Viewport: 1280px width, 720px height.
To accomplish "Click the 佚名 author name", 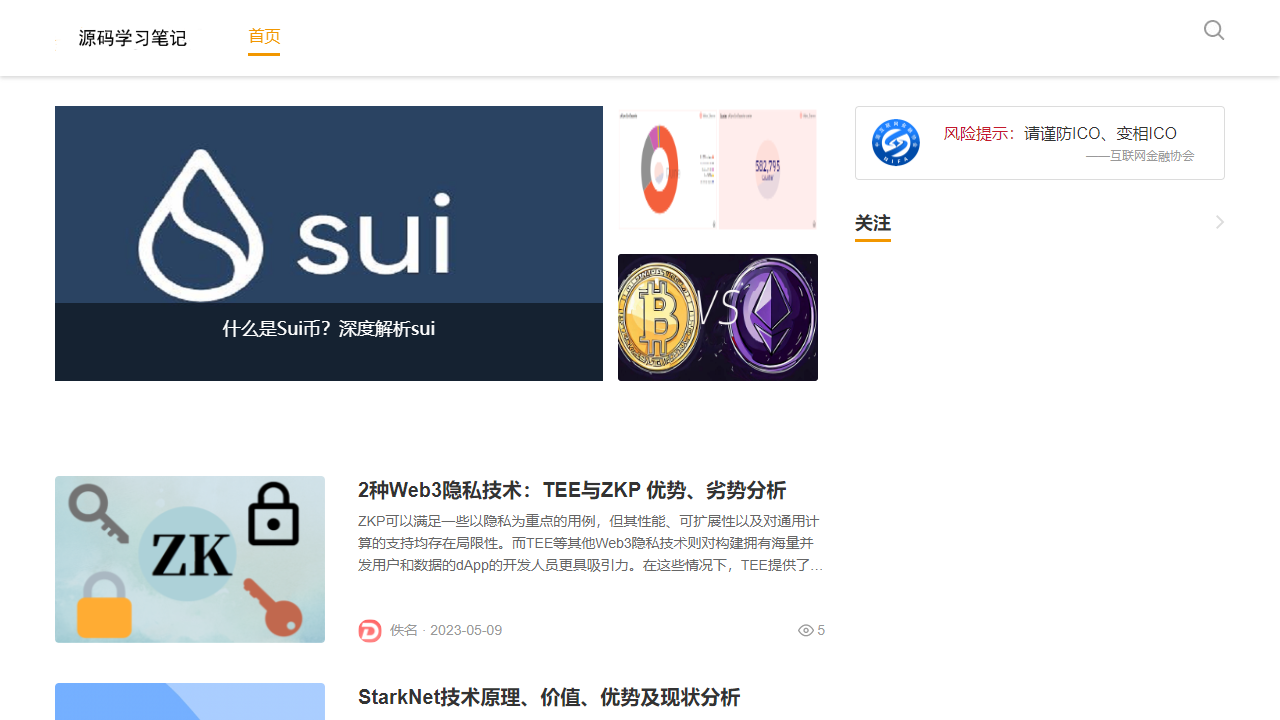I will coord(404,630).
